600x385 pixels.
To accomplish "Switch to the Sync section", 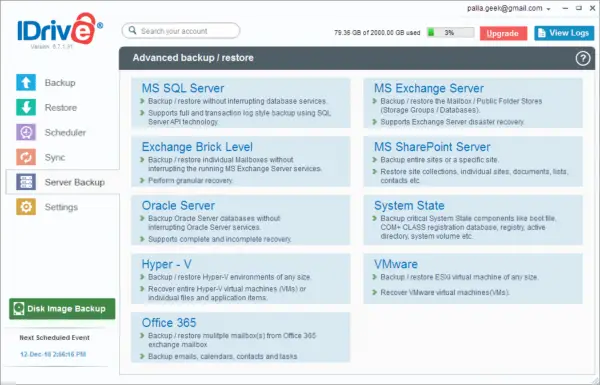I will tap(55, 157).
